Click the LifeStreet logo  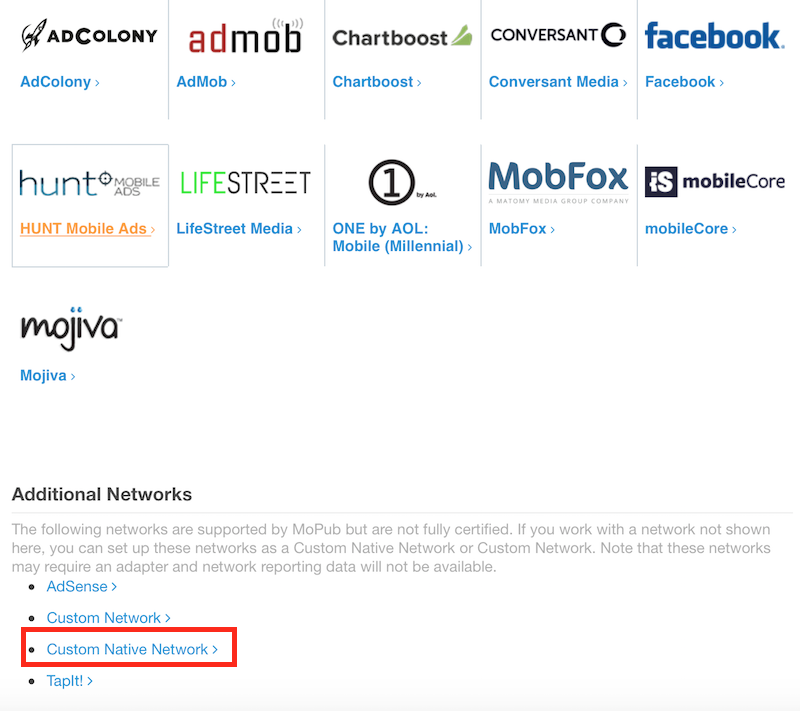tap(245, 183)
